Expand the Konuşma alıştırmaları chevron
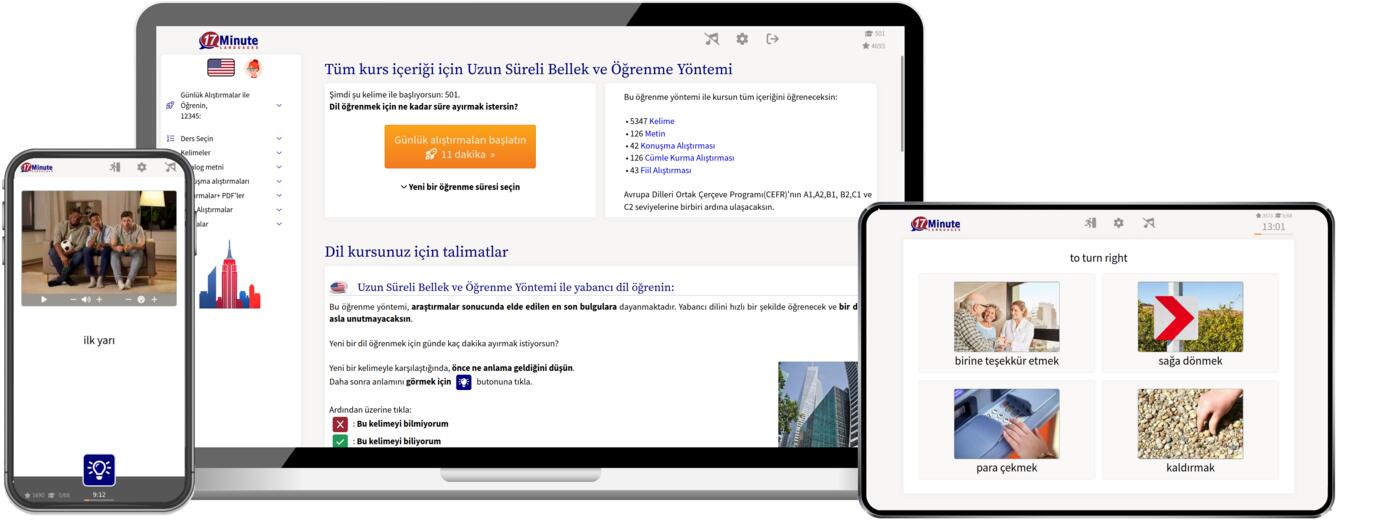 (x=279, y=181)
